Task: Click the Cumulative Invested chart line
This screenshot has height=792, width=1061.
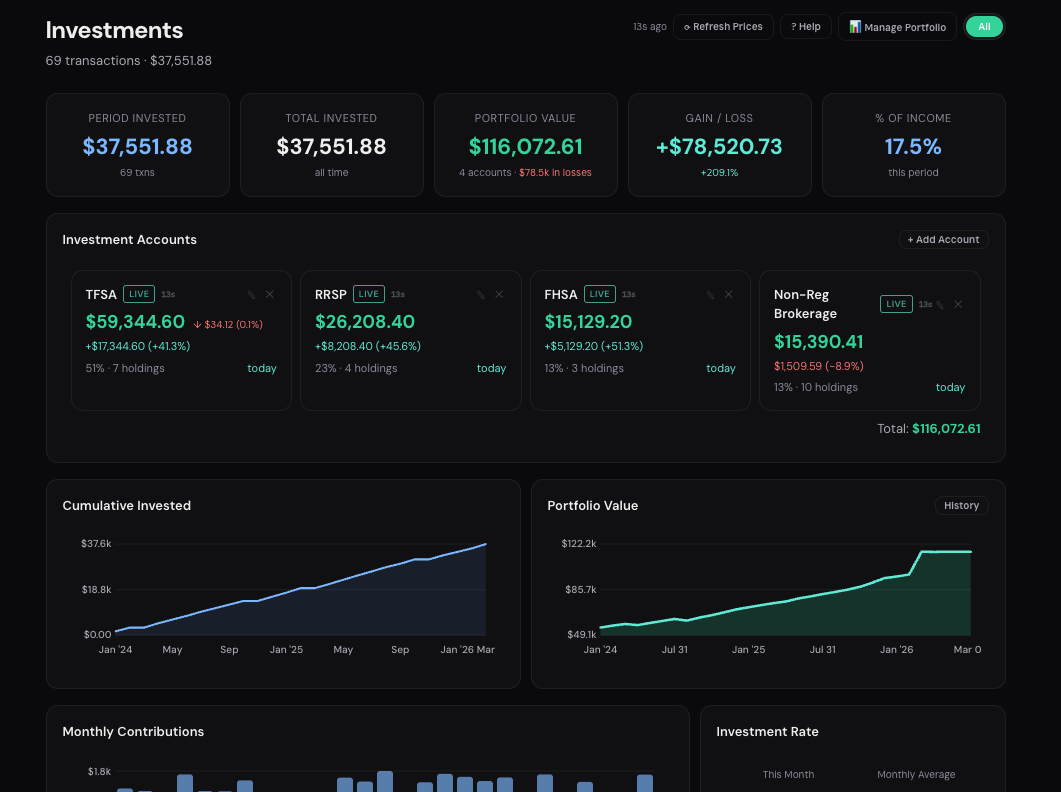Action: pyautogui.click(x=301, y=588)
